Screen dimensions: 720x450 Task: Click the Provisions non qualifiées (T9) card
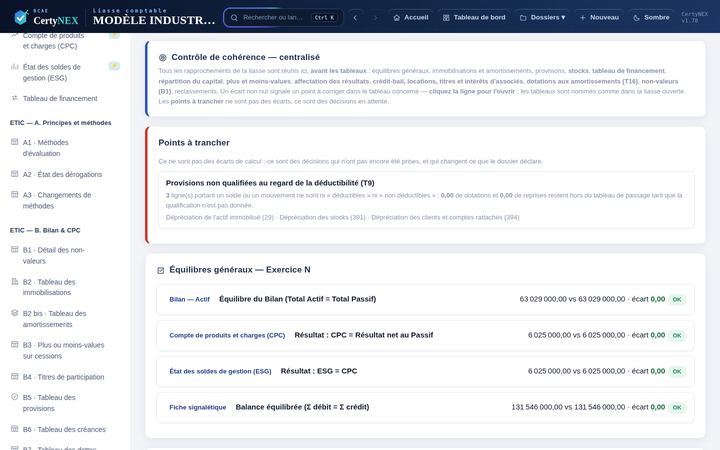tap(426, 200)
